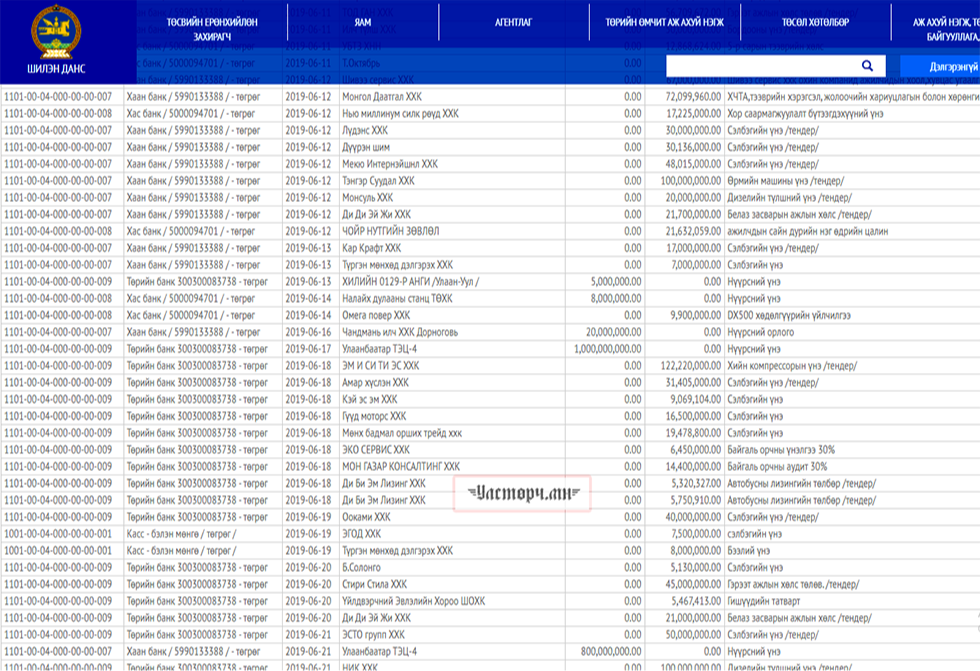The image size is (980, 671).
Task: Click the amount 5,467,413.00
Action: [x=696, y=602]
